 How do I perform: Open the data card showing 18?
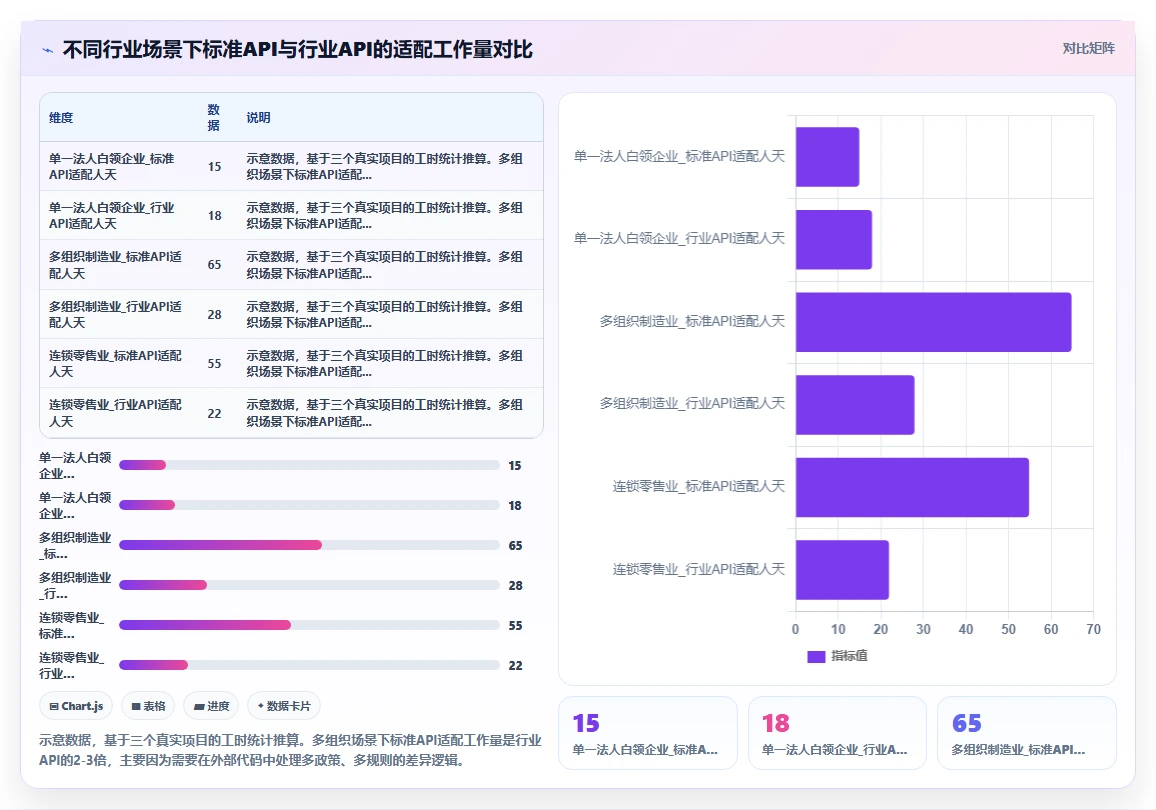click(838, 733)
